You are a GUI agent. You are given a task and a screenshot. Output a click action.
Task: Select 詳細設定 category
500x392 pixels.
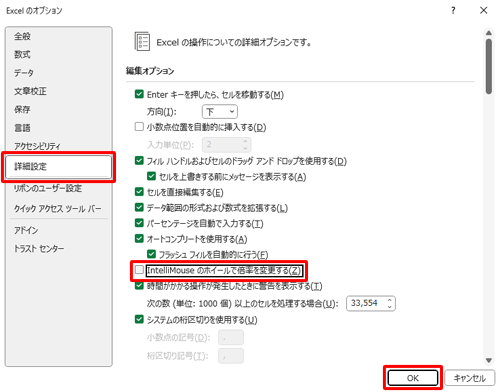click(59, 167)
